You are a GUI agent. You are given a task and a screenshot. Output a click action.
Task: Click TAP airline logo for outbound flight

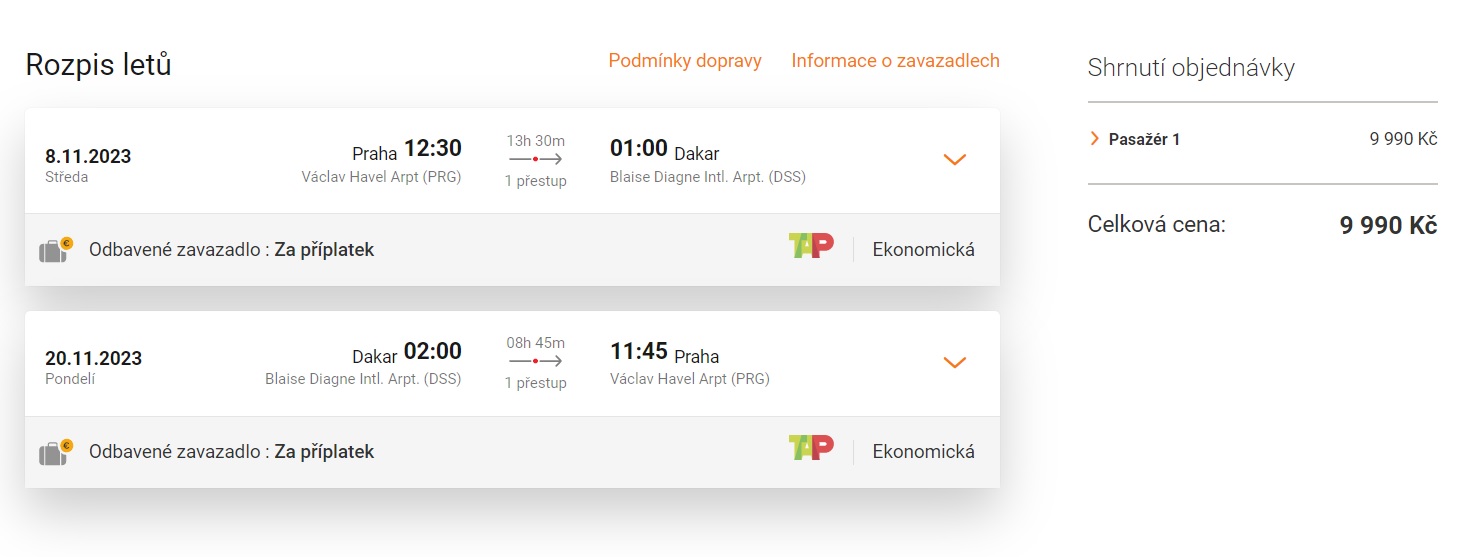tap(810, 247)
